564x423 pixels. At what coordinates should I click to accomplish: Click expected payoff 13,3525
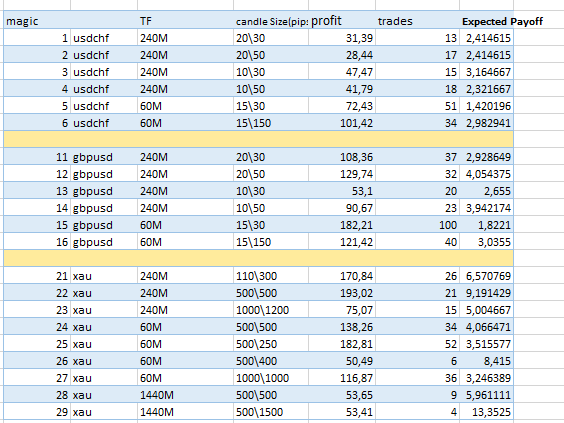pyautogui.click(x=486, y=411)
